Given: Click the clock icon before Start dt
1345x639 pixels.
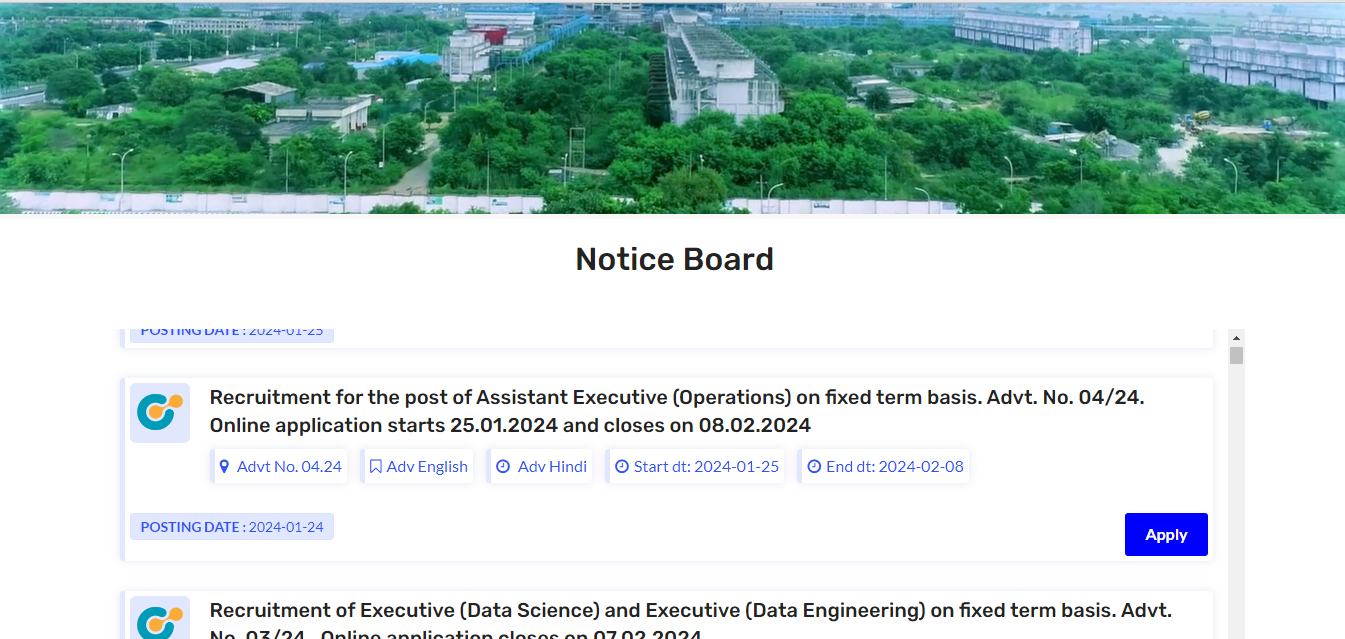Looking at the screenshot, I should [622, 466].
